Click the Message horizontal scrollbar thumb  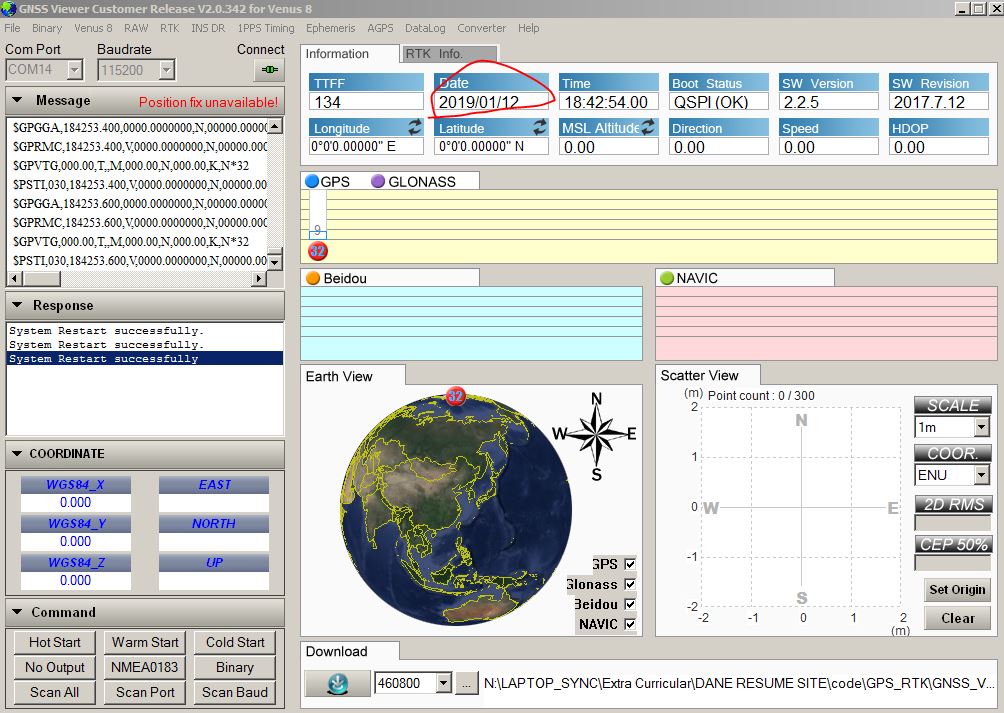42,278
